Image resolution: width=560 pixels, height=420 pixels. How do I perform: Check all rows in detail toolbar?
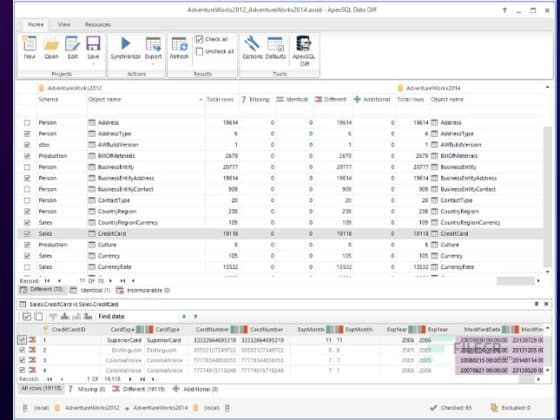(27, 316)
